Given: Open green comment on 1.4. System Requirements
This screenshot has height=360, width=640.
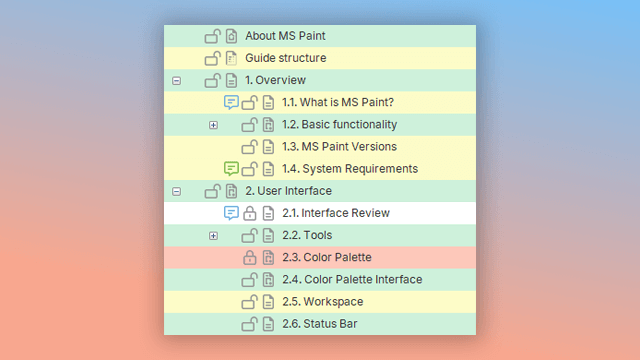Looking at the screenshot, I should pyautogui.click(x=231, y=169).
